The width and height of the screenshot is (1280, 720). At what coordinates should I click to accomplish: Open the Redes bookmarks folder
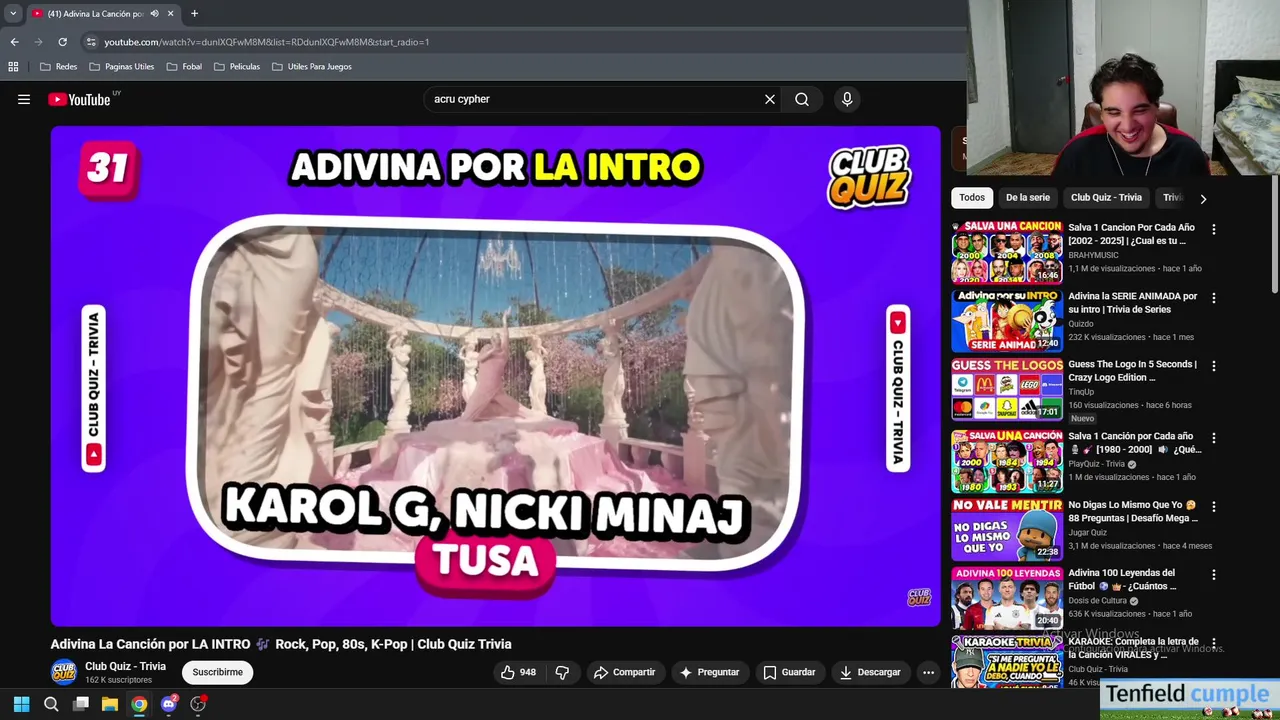[59, 66]
